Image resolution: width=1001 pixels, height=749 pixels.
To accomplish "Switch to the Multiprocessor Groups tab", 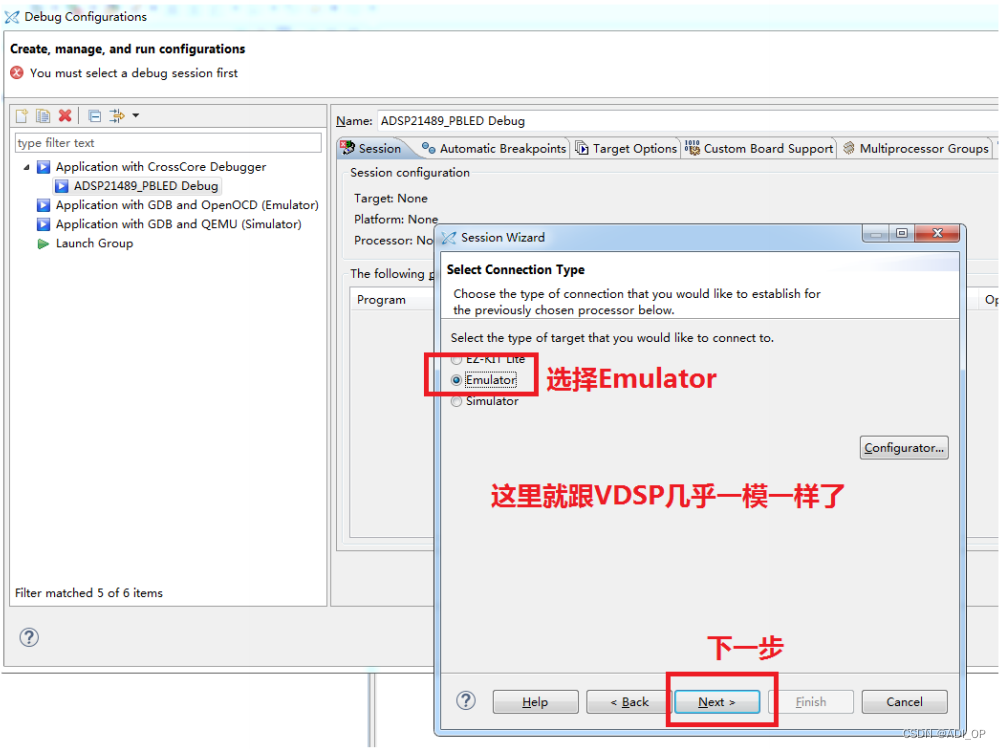I will tap(915, 148).
